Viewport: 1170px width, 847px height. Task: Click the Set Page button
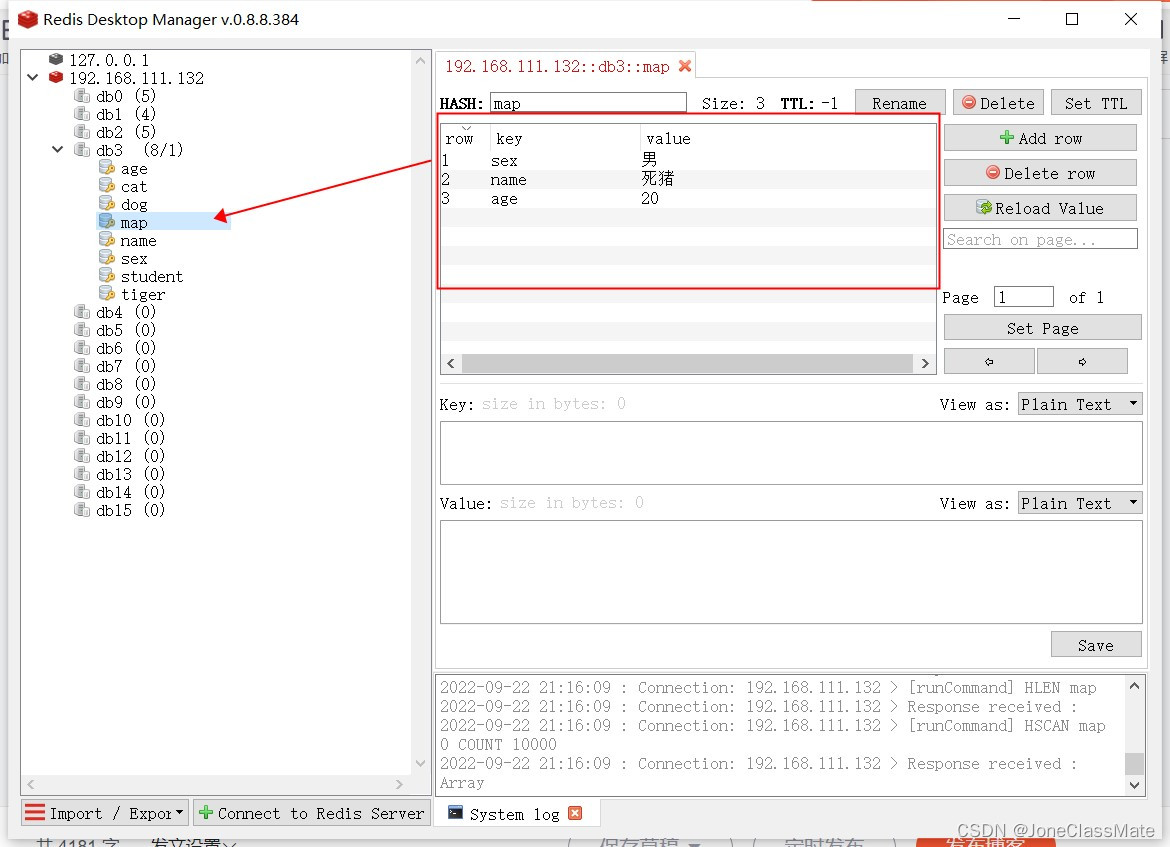click(x=1042, y=328)
